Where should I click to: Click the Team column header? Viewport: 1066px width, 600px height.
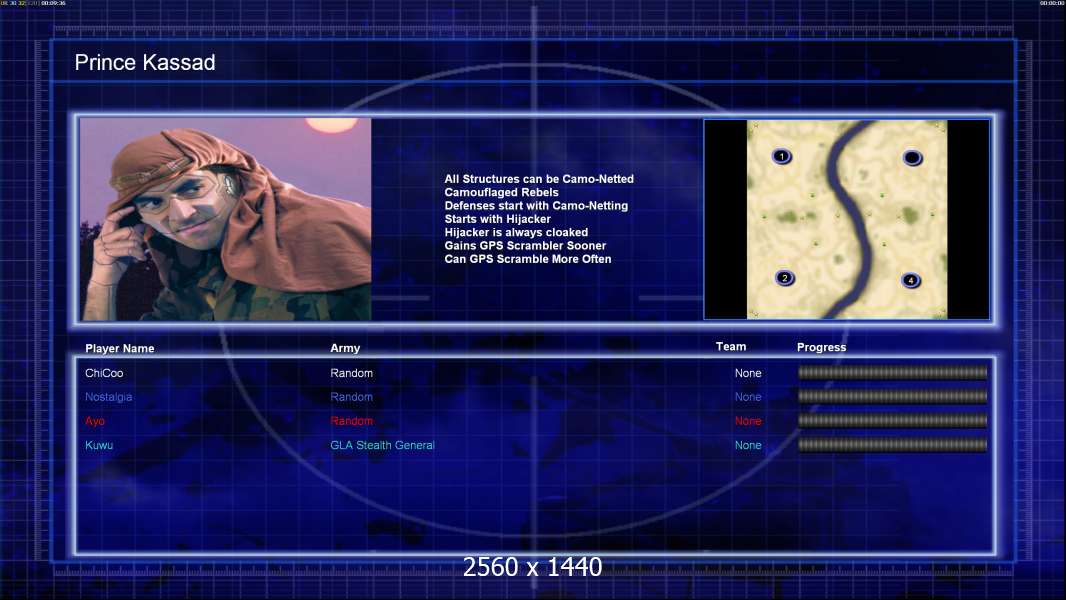731,347
